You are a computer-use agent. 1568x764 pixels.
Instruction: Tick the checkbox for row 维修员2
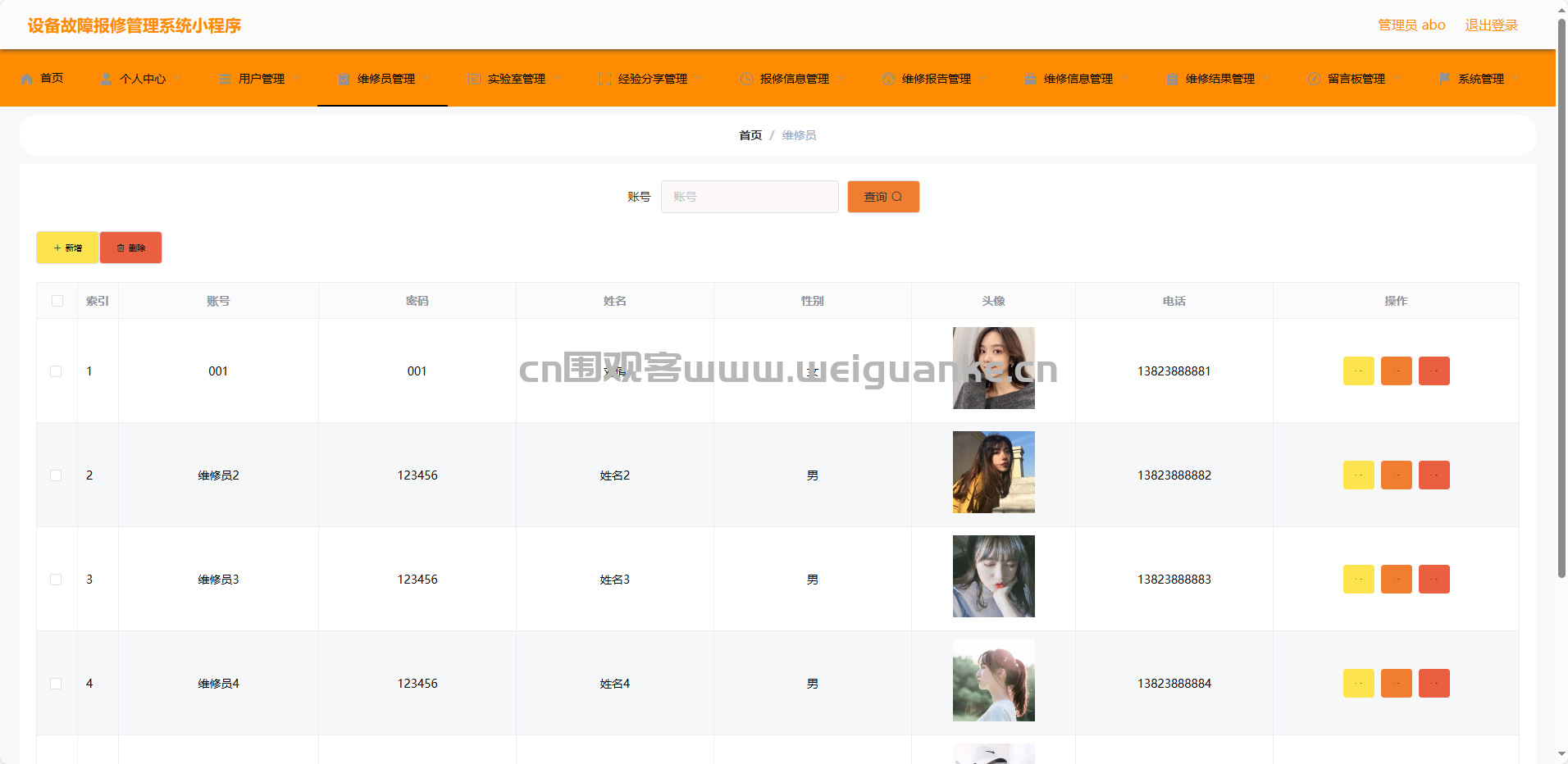click(x=56, y=475)
